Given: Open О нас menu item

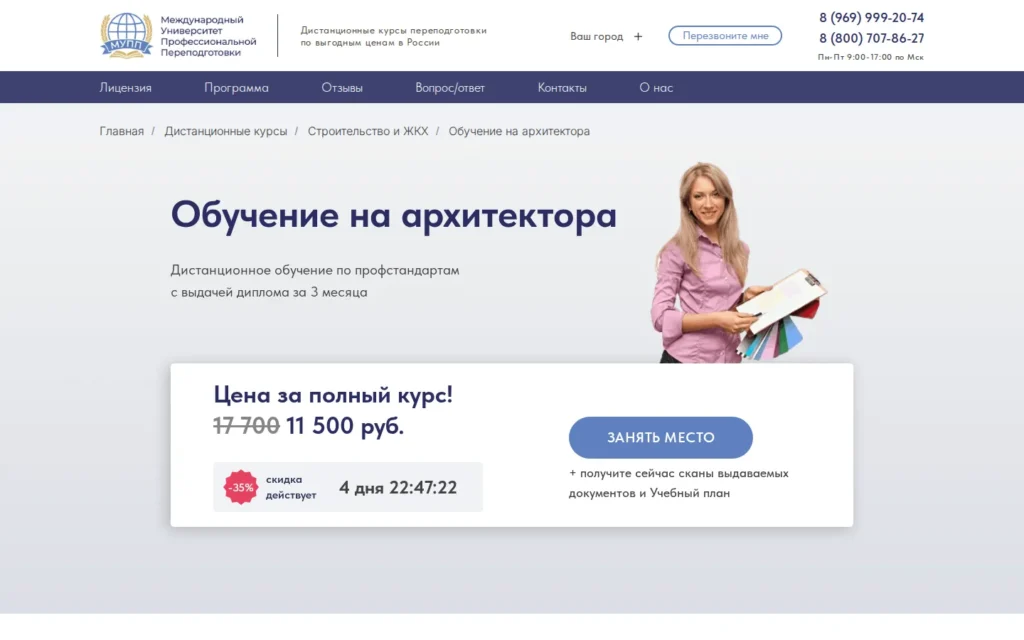Looking at the screenshot, I should (x=656, y=88).
